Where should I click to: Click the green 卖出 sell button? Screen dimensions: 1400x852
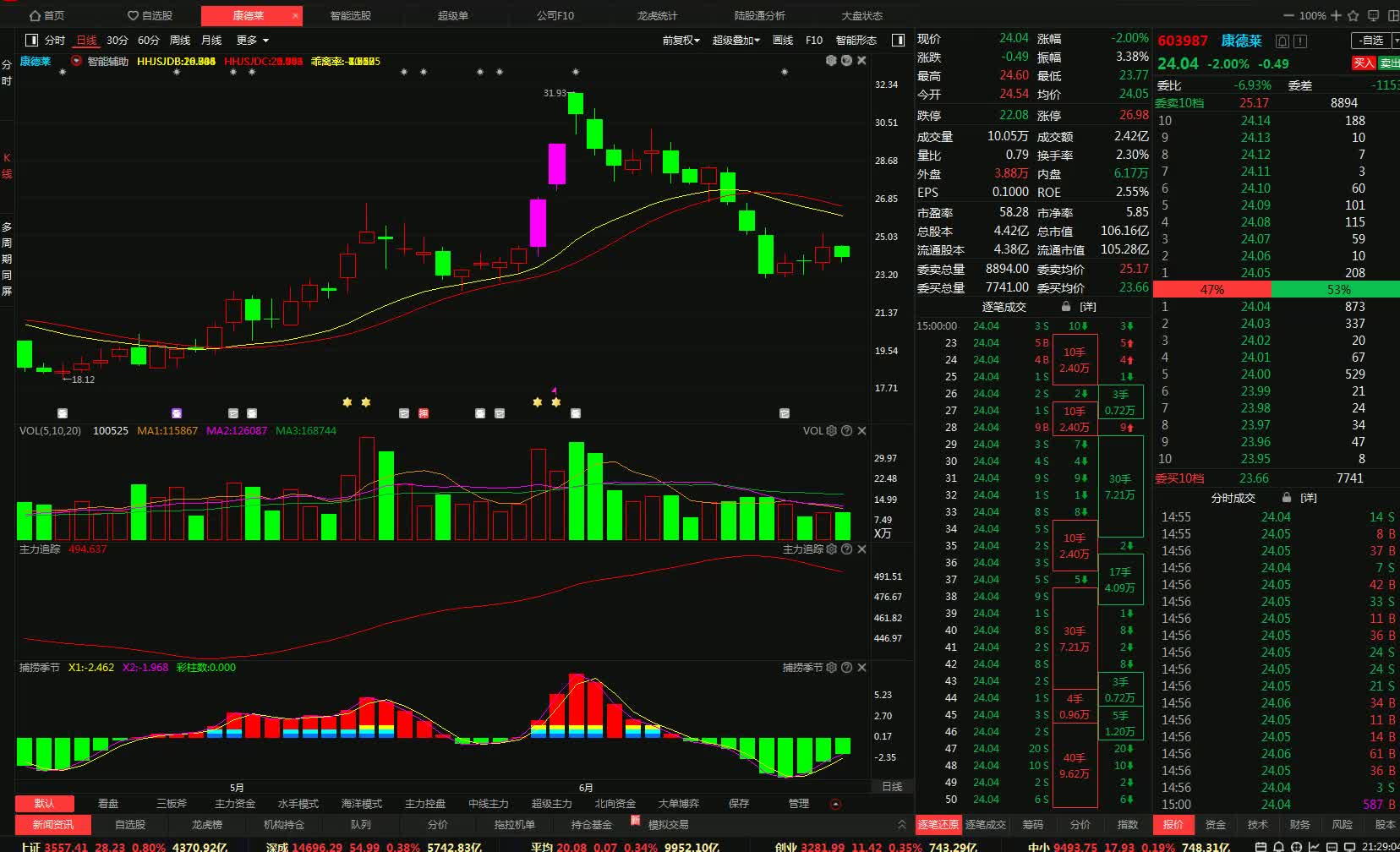1389,63
